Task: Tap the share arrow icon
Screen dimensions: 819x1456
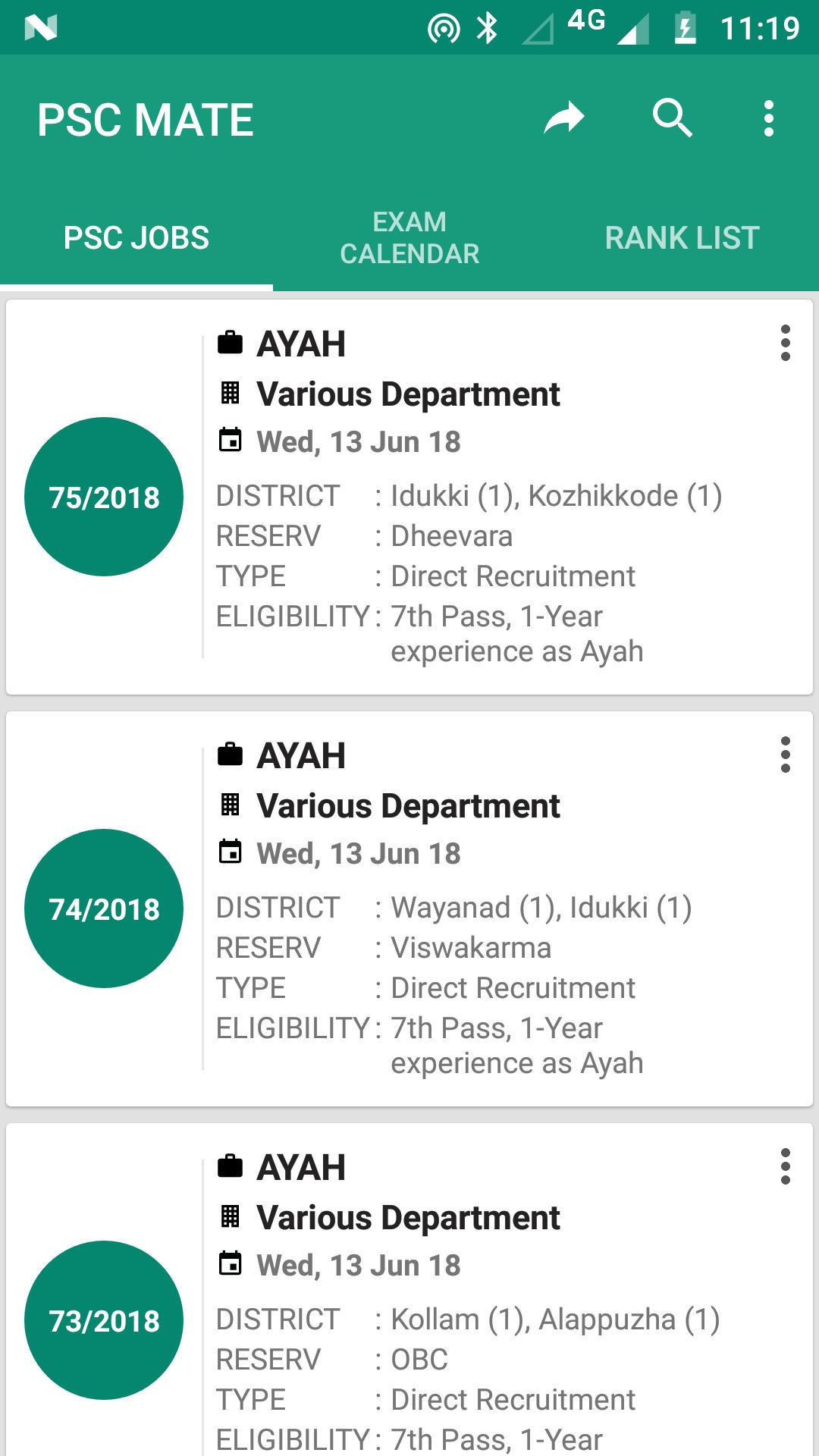Action: tap(564, 119)
